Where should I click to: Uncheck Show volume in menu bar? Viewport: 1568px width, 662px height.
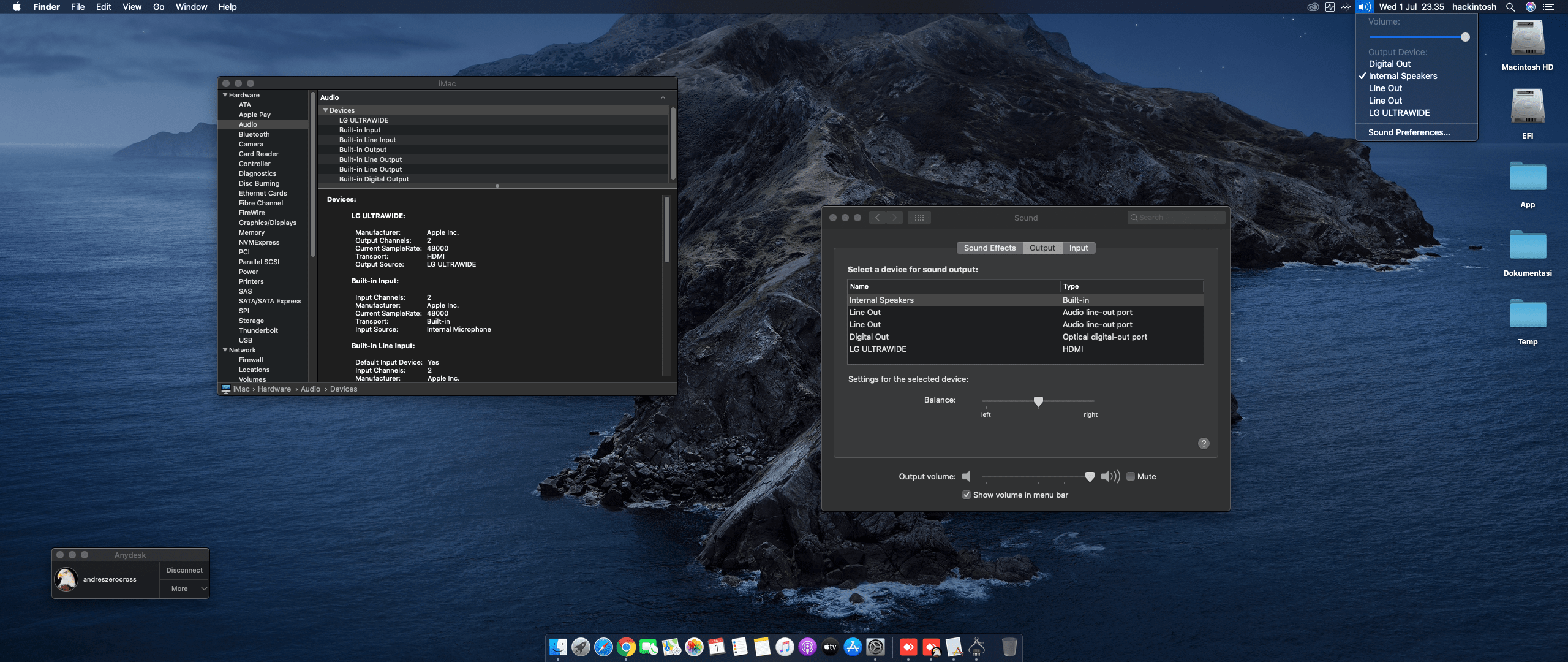pos(967,495)
